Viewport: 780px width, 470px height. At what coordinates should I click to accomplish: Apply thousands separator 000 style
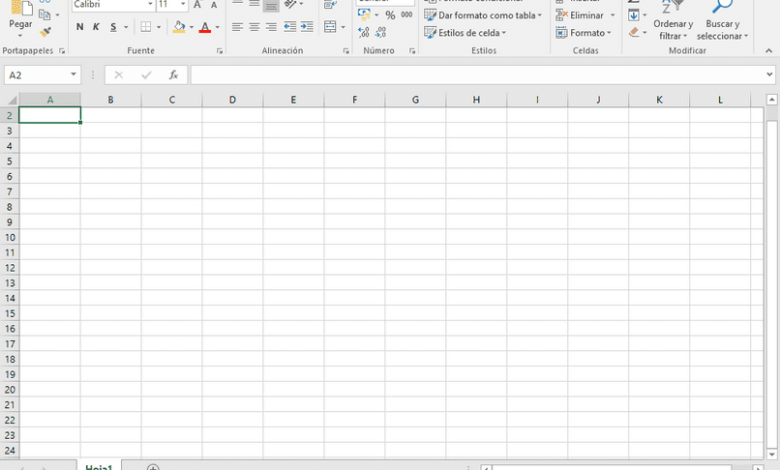point(406,15)
